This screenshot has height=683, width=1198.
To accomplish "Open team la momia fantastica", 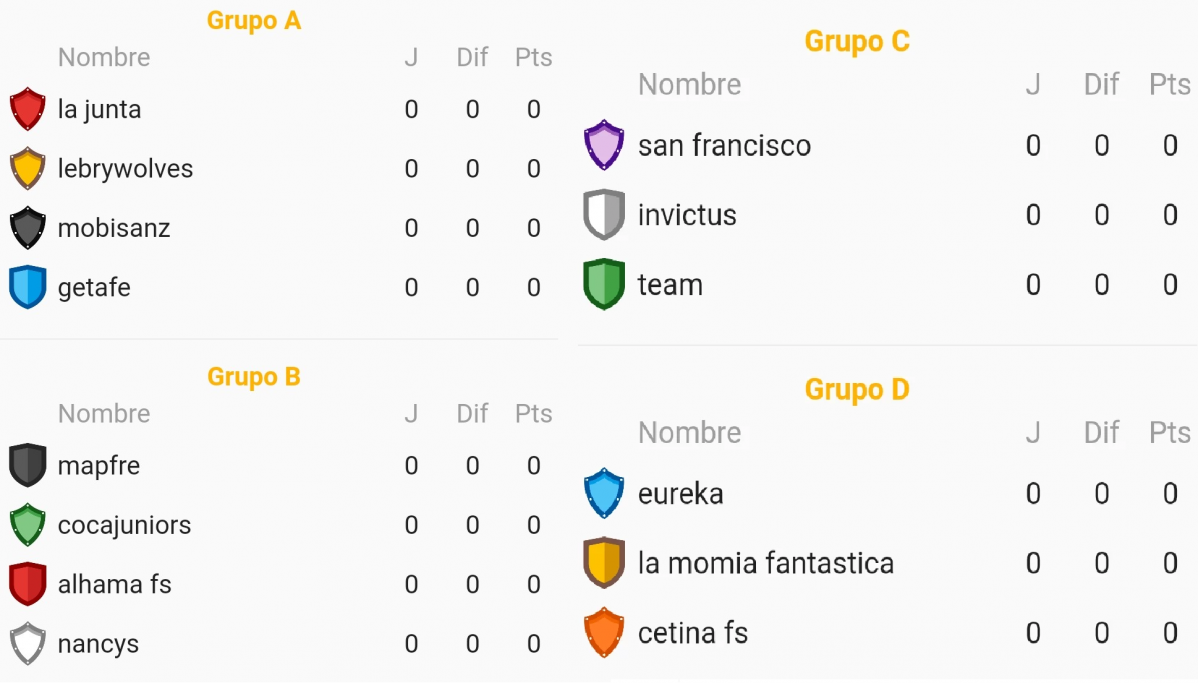I will coord(766,563).
